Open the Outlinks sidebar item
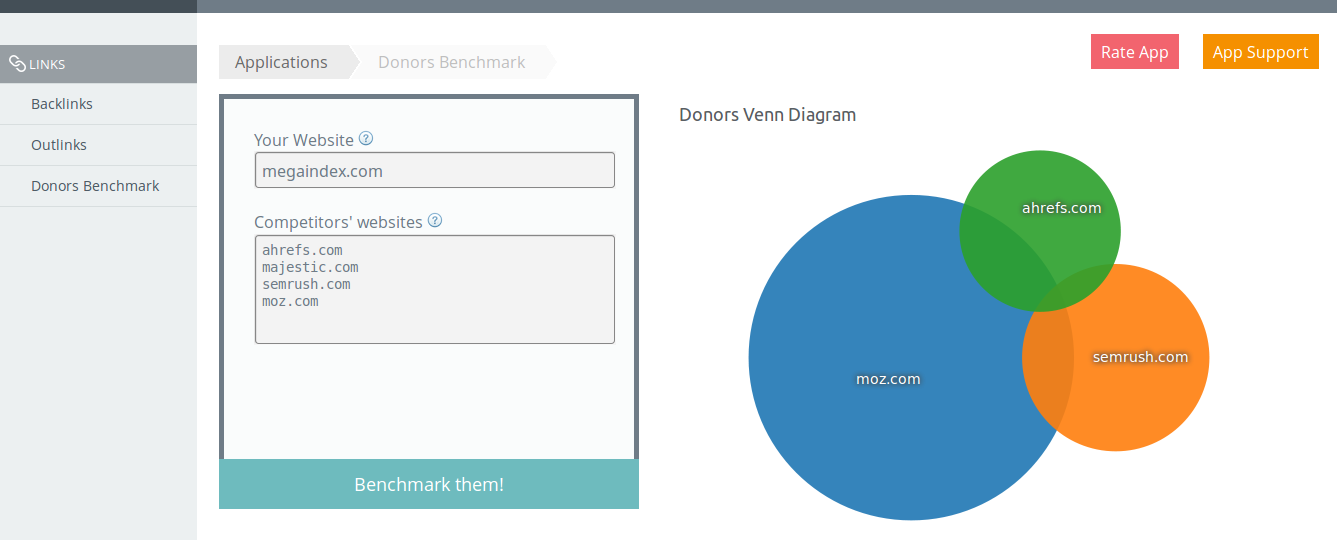Image resolution: width=1337 pixels, height=540 pixels. coord(98,145)
